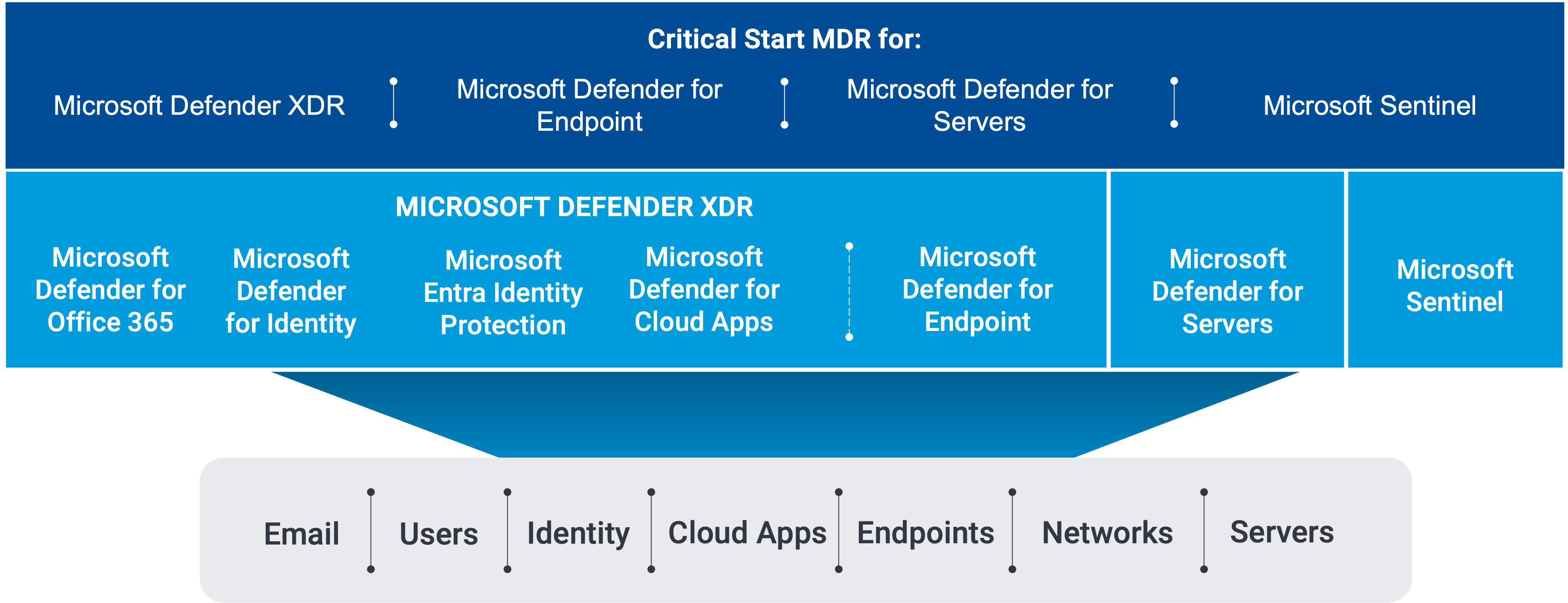The height and width of the screenshot is (603, 1568).
Task: Click 'Microsoft Defender for Endpoint' in the dark banner
Action: [x=589, y=106]
